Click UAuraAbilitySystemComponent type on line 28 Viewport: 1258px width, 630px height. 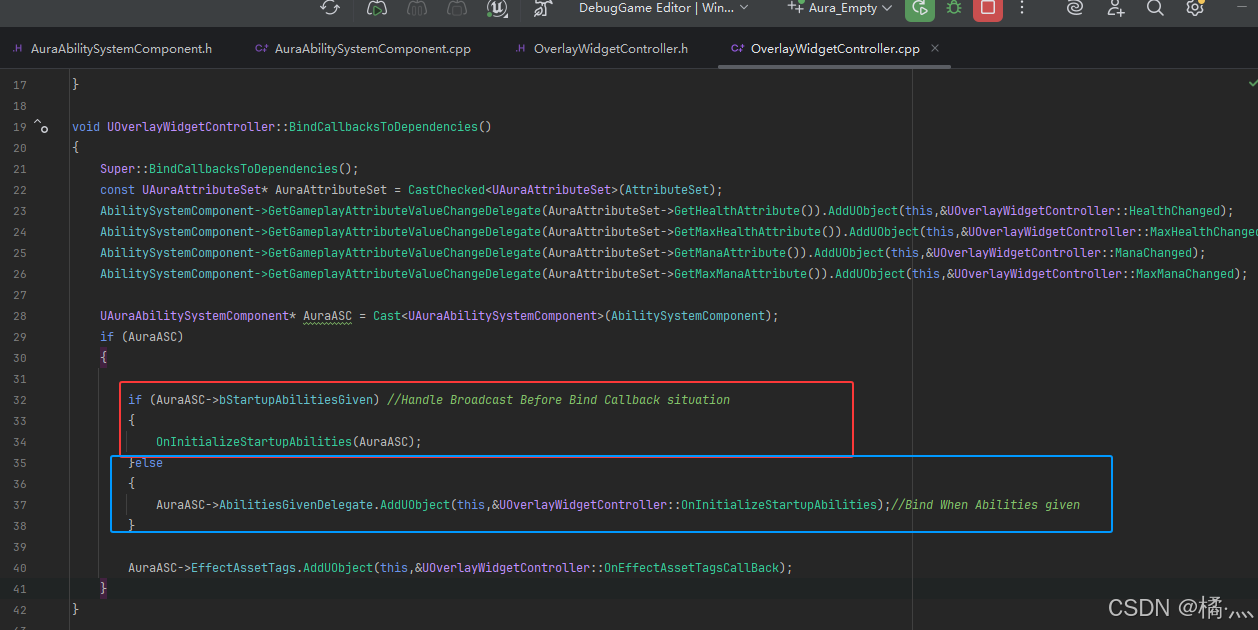[194, 316]
